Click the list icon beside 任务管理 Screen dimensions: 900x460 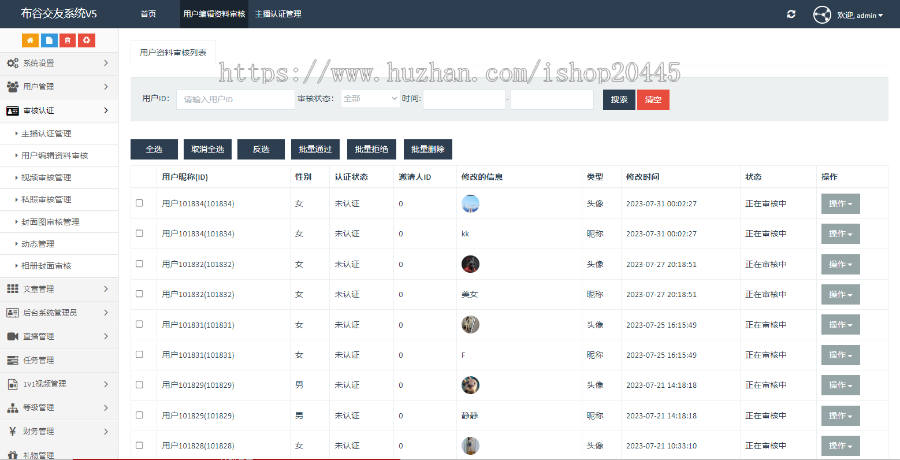pyautogui.click(x=13, y=360)
